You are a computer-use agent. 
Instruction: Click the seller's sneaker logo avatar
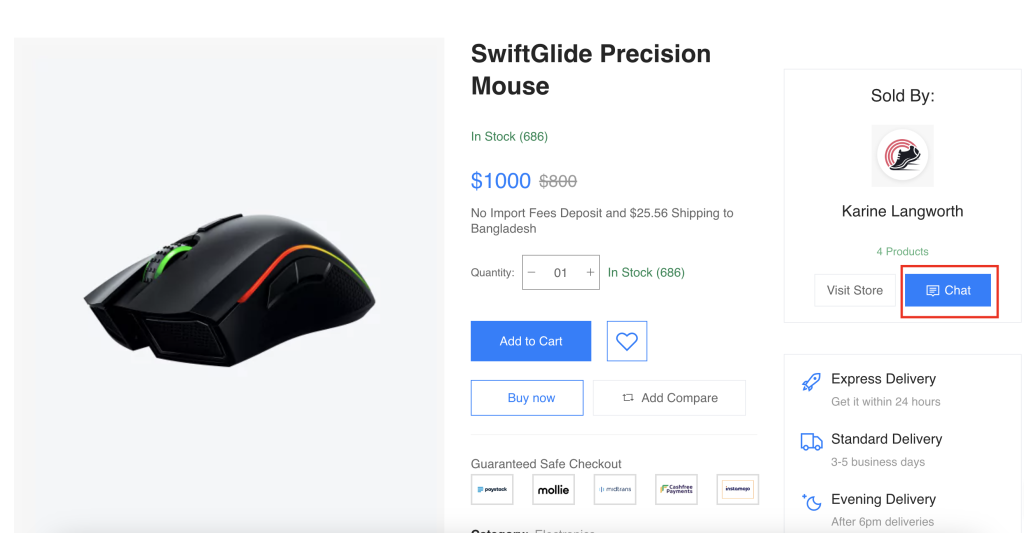pos(903,155)
